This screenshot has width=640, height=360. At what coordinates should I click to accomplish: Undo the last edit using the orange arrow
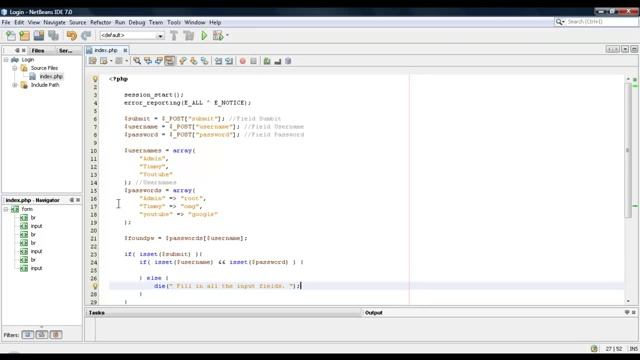tap(71, 36)
